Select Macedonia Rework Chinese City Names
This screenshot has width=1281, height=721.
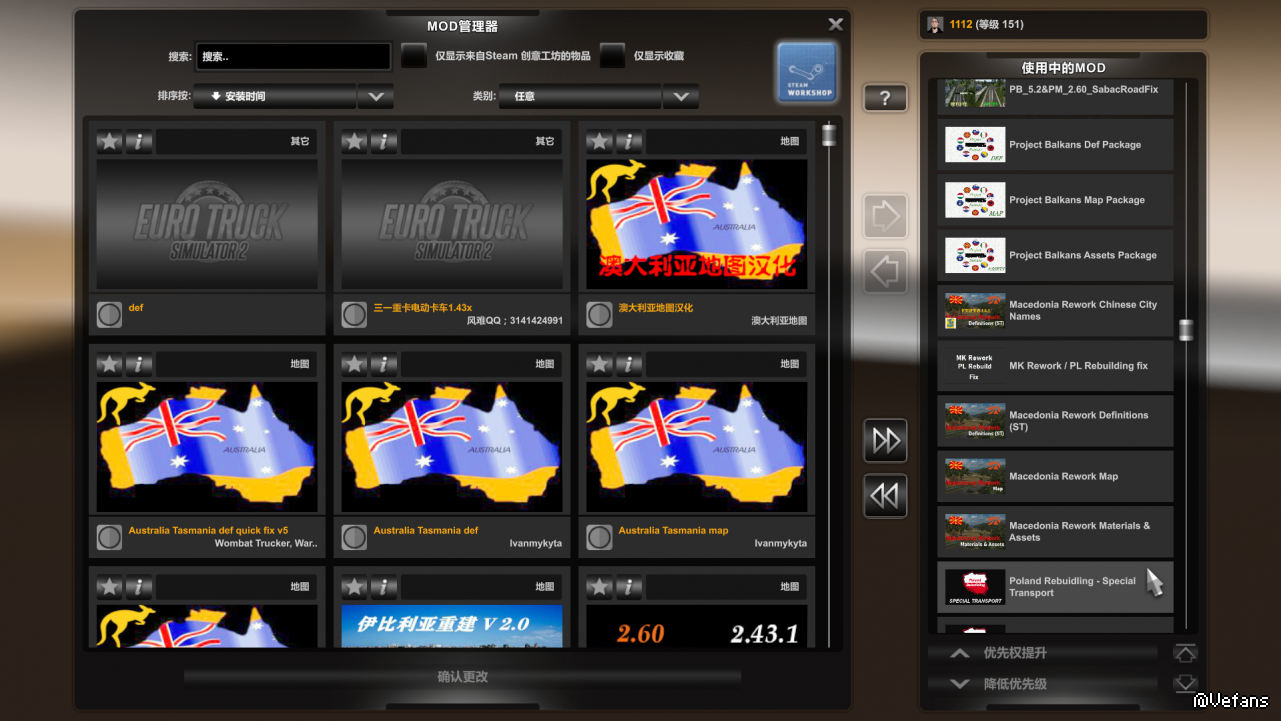tap(1055, 310)
